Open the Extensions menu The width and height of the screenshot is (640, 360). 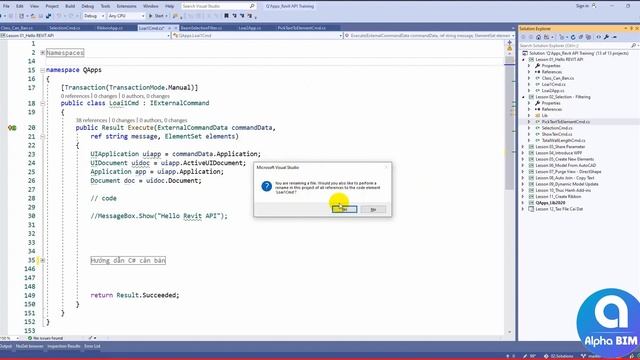click(x=126, y=6)
